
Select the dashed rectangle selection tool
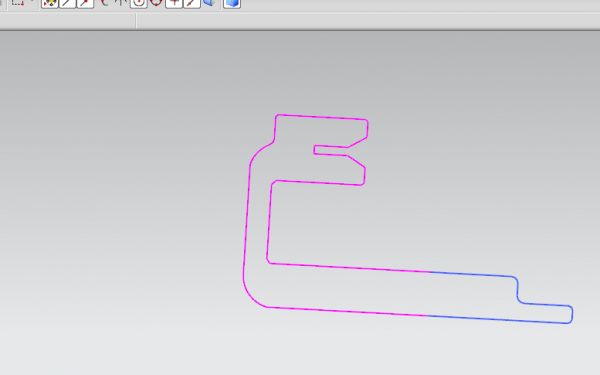(18, 2)
